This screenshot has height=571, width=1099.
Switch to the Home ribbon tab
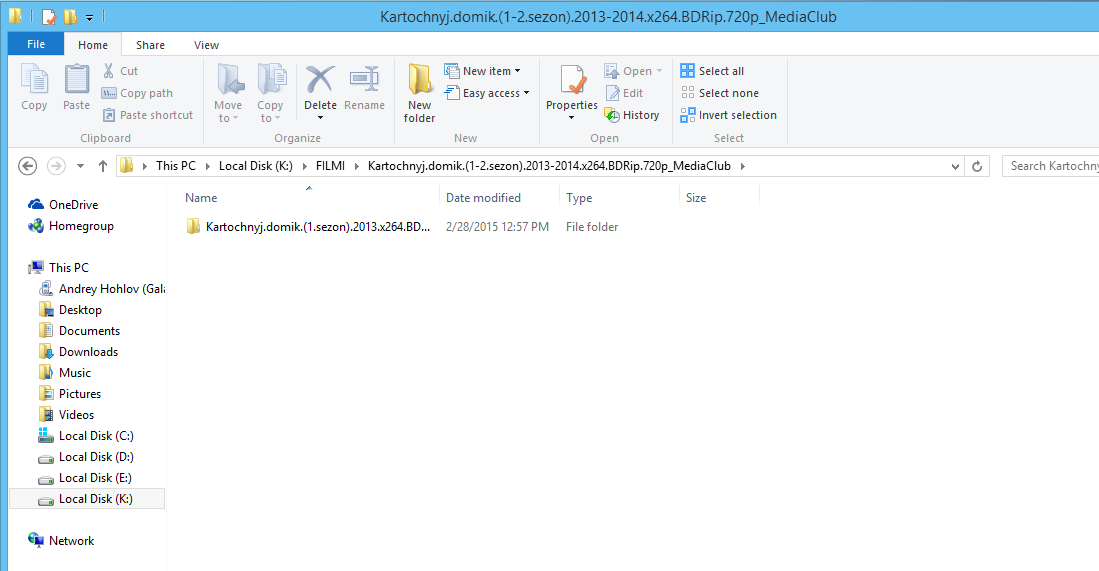pos(93,45)
